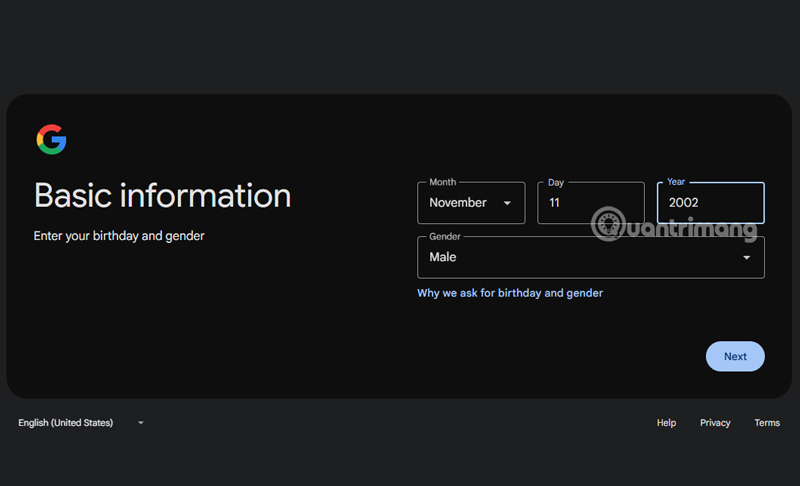Viewport: 800px width, 486px height.
Task: Click the Google logo
Action: click(x=51, y=139)
